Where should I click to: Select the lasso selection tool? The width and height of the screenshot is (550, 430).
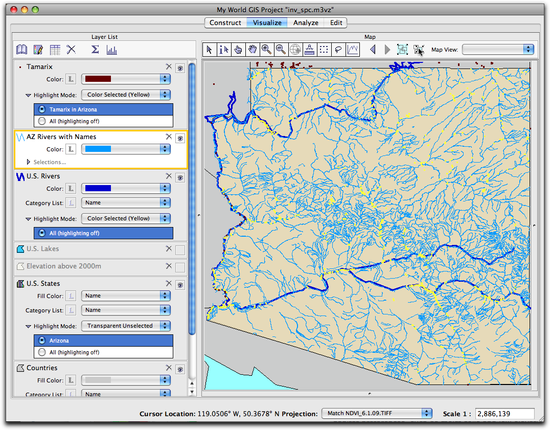pos(338,49)
